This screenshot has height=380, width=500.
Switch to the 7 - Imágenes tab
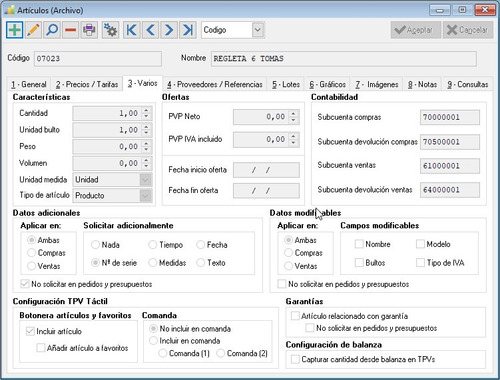[x=377, y=85]
